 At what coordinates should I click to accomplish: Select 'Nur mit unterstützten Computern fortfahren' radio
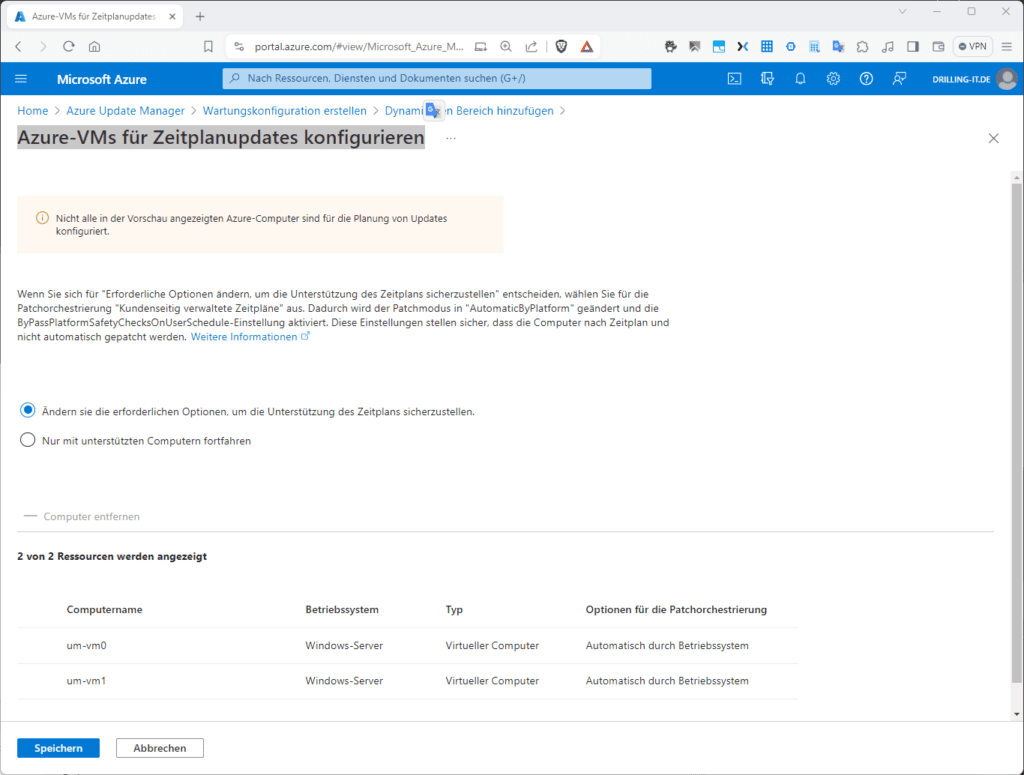(x=27, y=439)
